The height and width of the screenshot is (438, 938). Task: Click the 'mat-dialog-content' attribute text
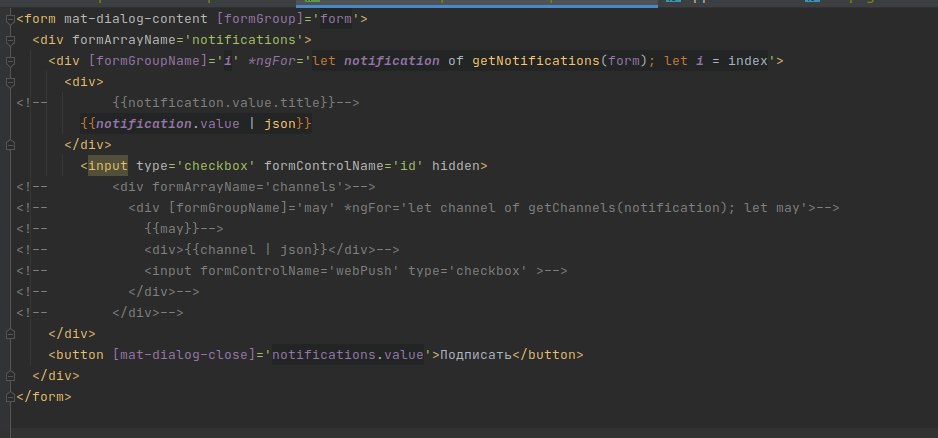click(136, 19)
